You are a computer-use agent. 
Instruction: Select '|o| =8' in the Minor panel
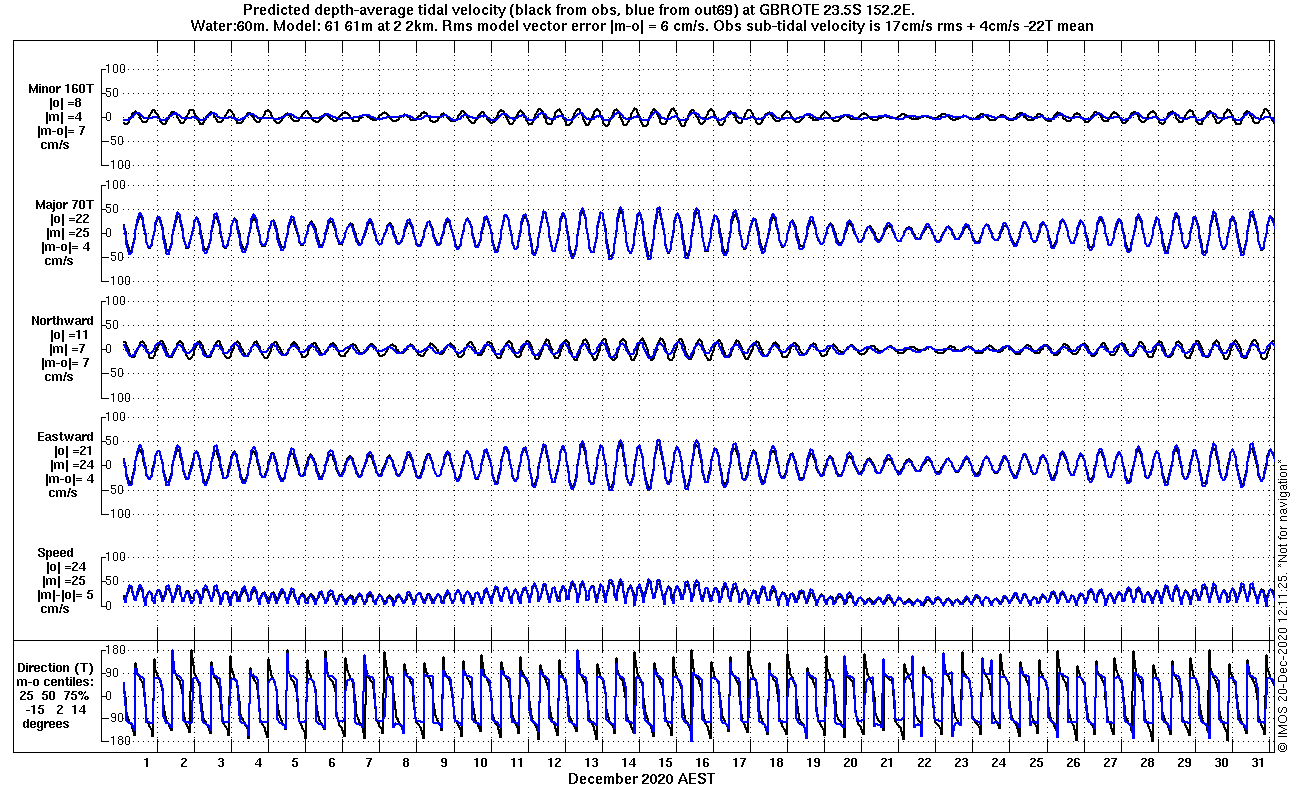tap(65, 103)
